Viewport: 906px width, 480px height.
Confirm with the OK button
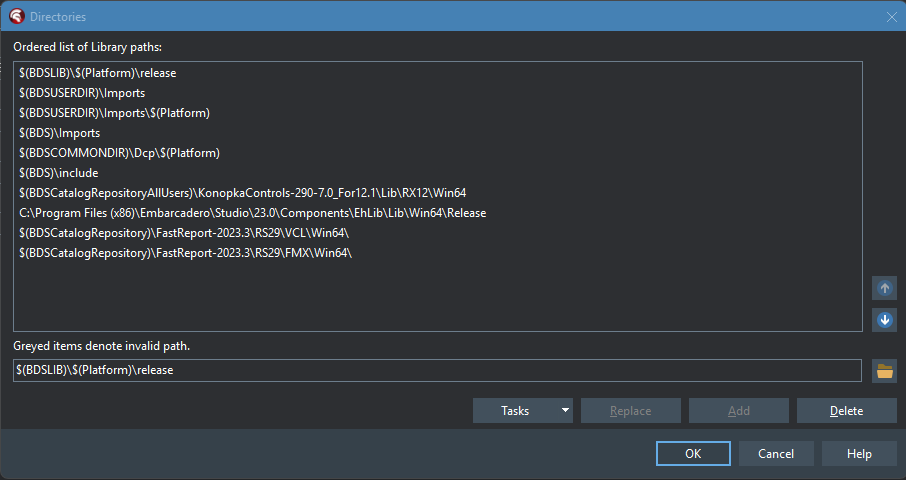click(x=693, y=453)
